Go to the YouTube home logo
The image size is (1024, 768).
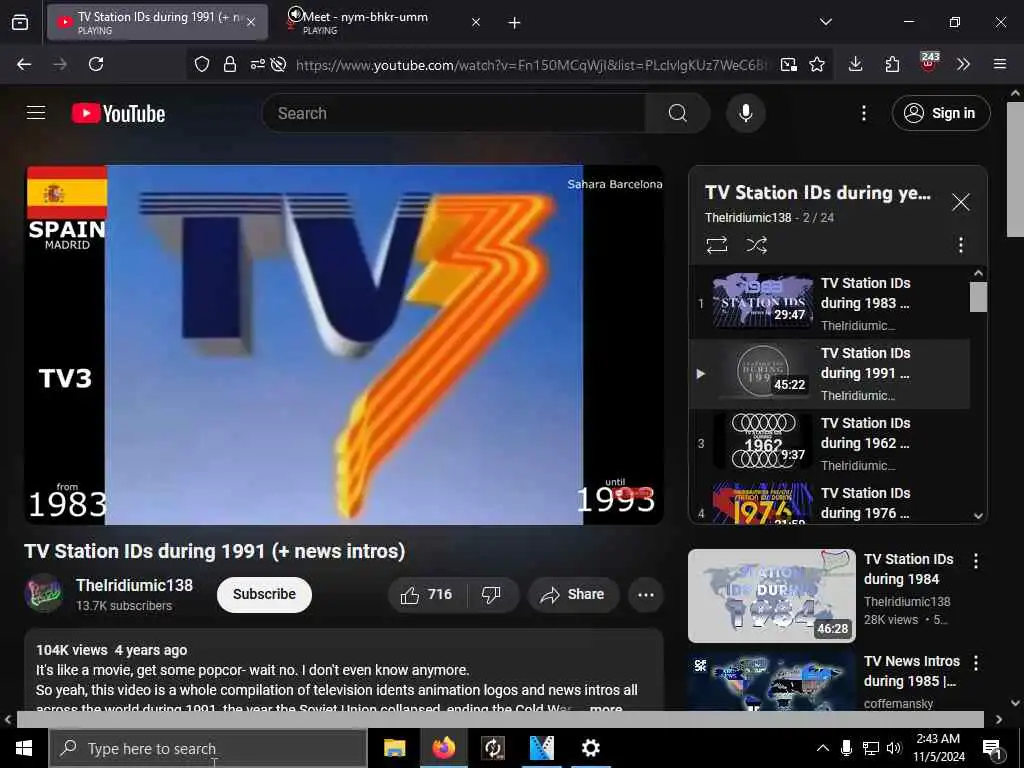118,114
